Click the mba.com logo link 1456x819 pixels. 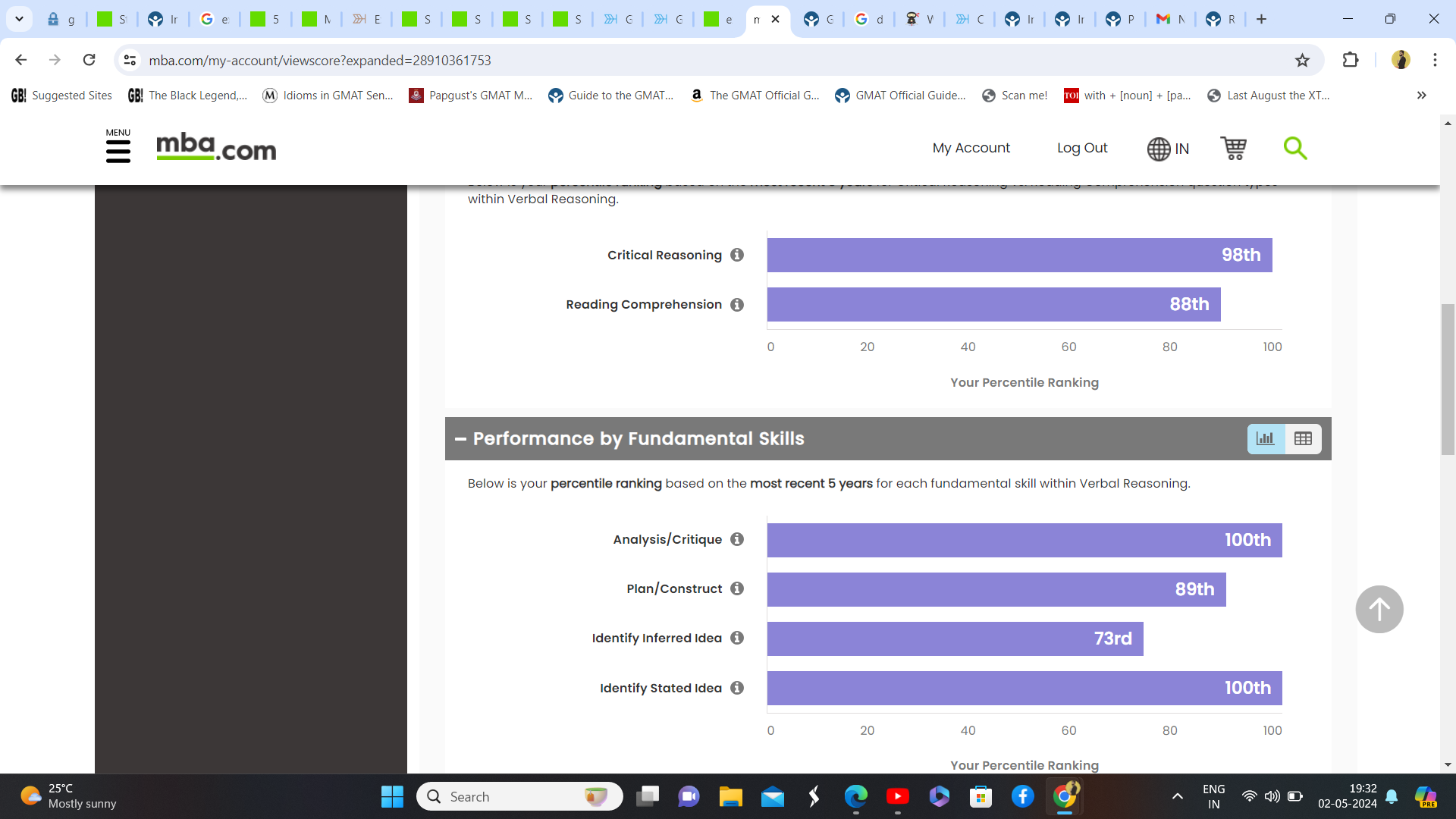[216, 148]
